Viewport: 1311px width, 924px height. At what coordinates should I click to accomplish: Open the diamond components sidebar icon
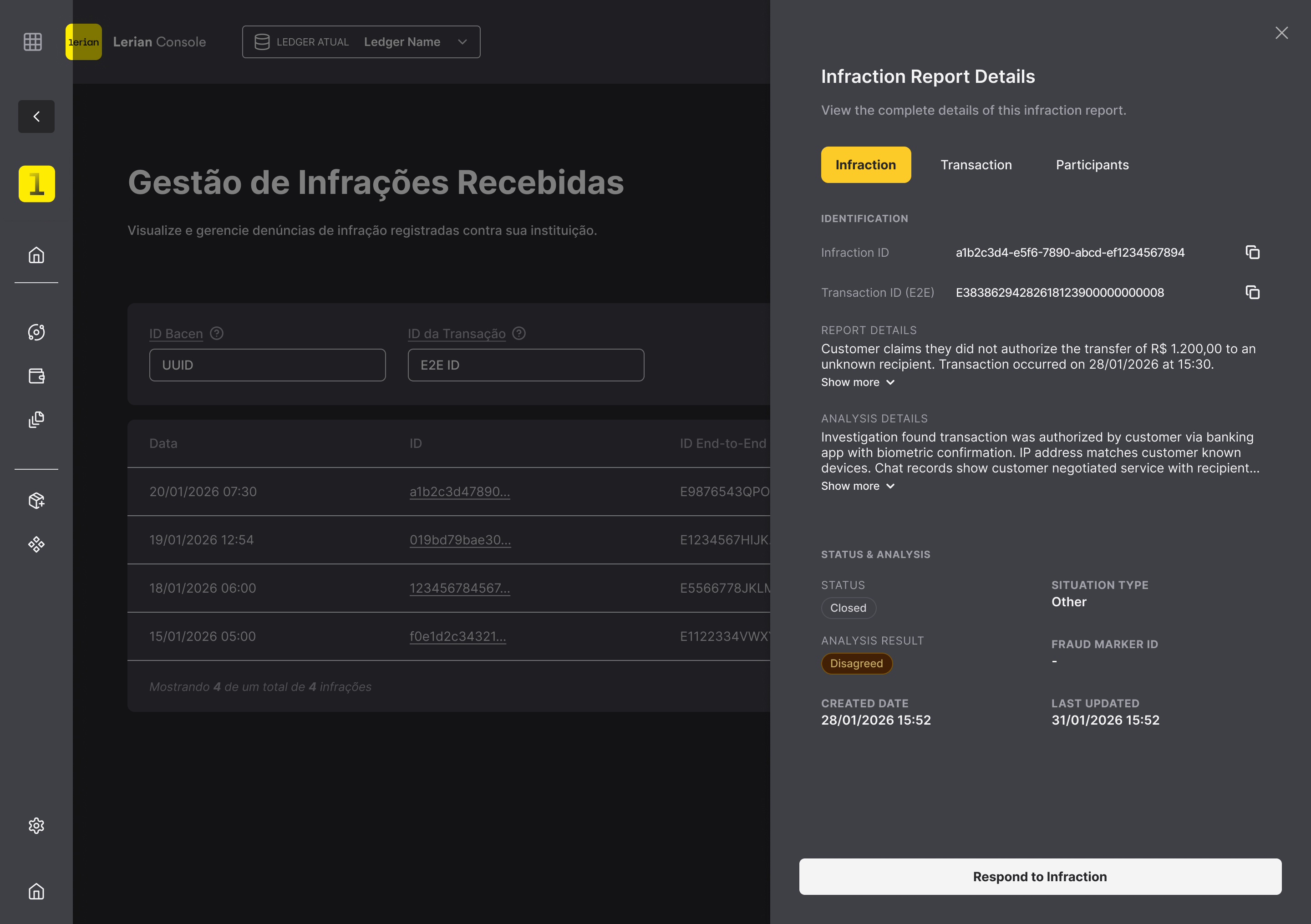[x=36, y=544]
